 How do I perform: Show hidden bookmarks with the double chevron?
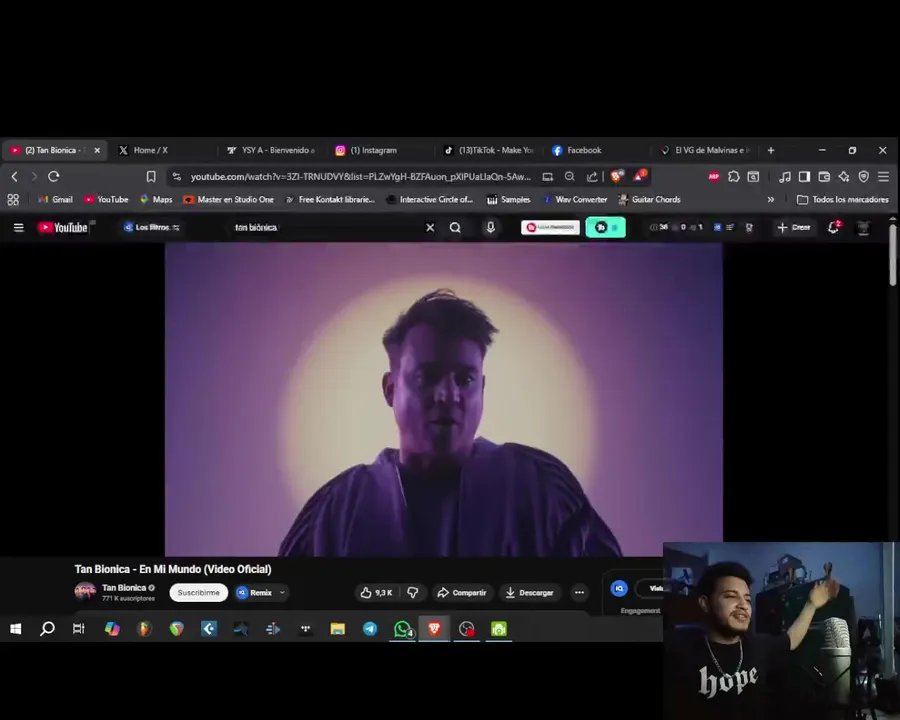coord(771,199)
